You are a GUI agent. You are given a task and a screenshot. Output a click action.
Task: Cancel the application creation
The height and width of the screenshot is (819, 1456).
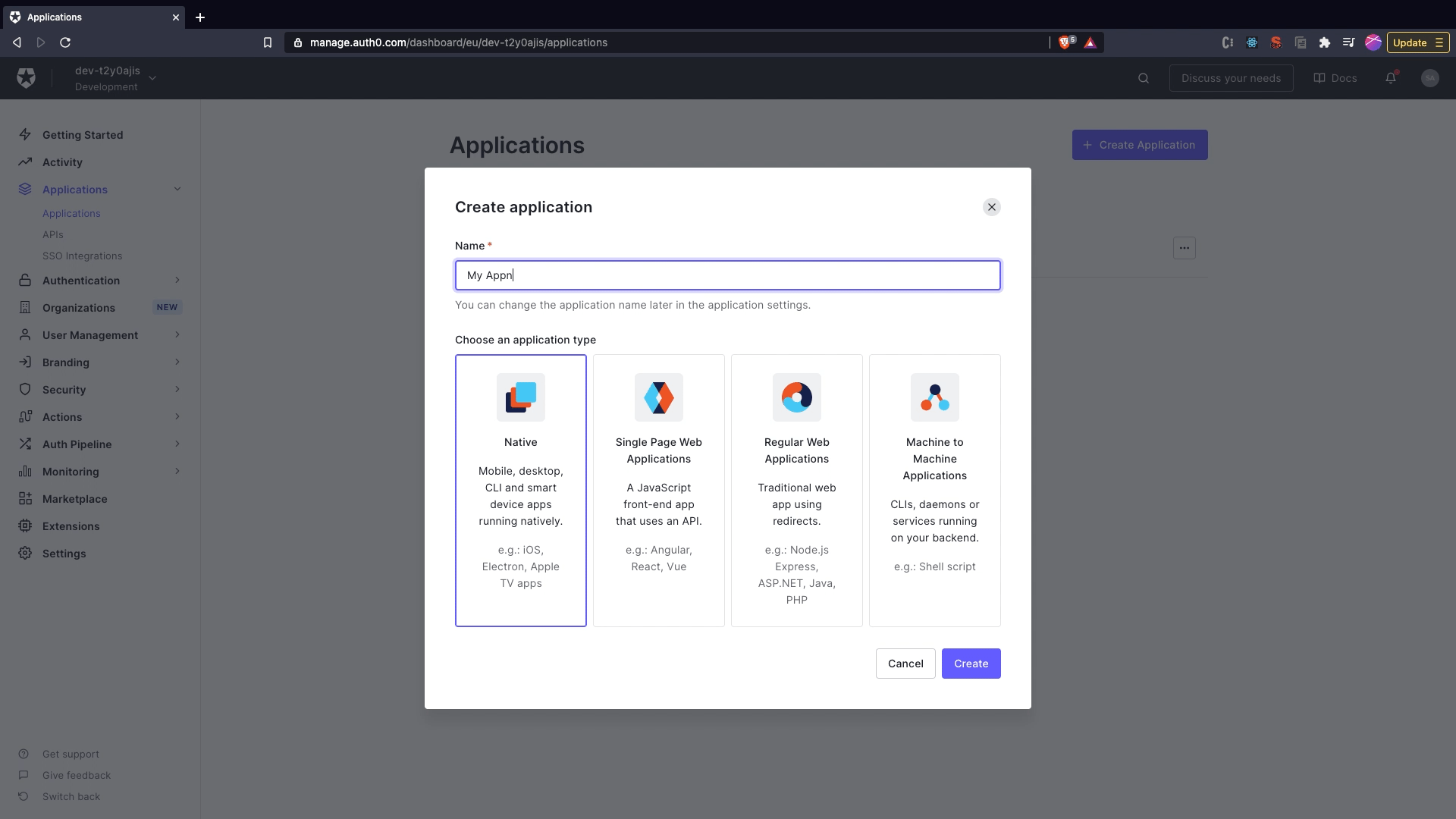coord(905,664)
